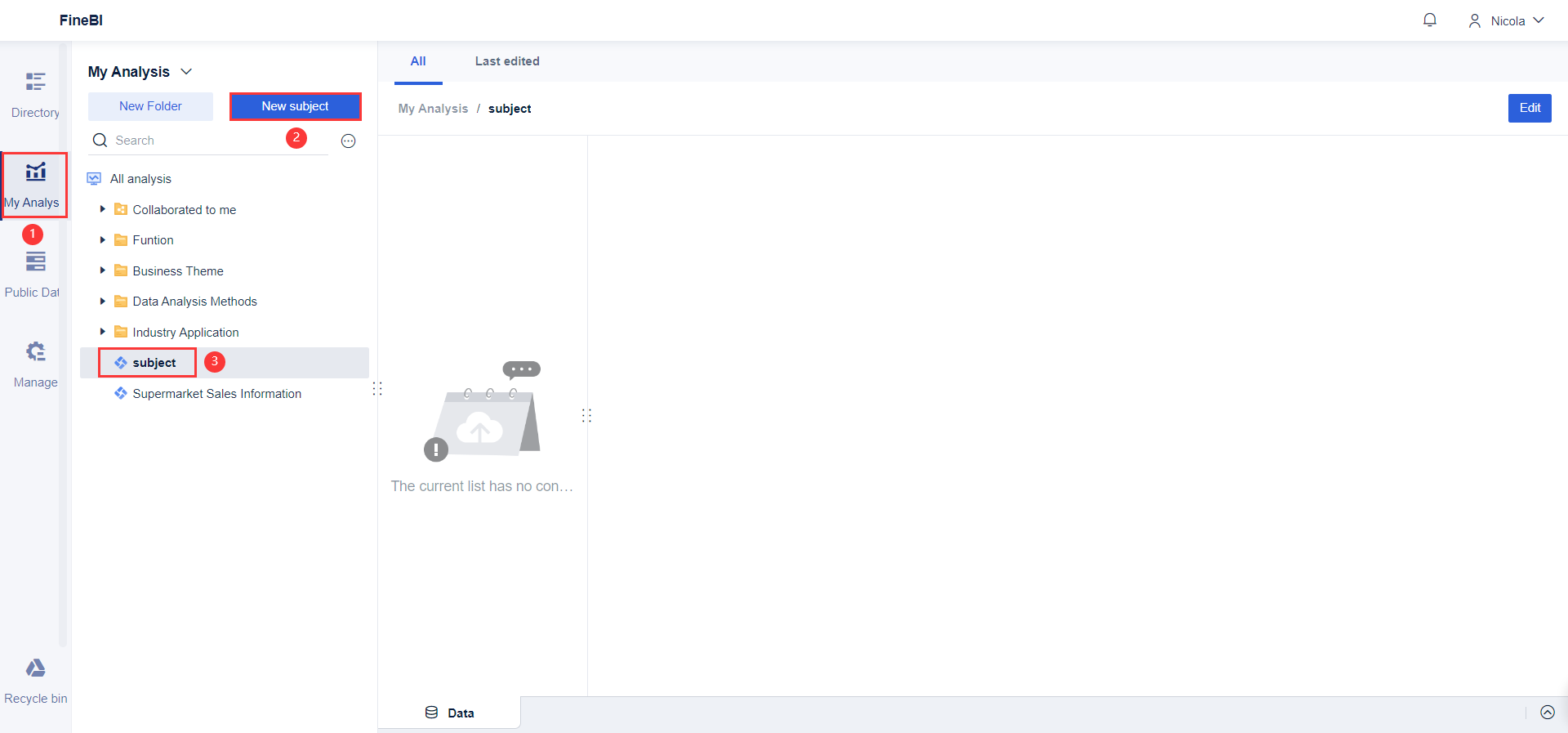Expand the Industry Application folder arrow
This screenshot has height=733, width=1568.
point(102,332)
